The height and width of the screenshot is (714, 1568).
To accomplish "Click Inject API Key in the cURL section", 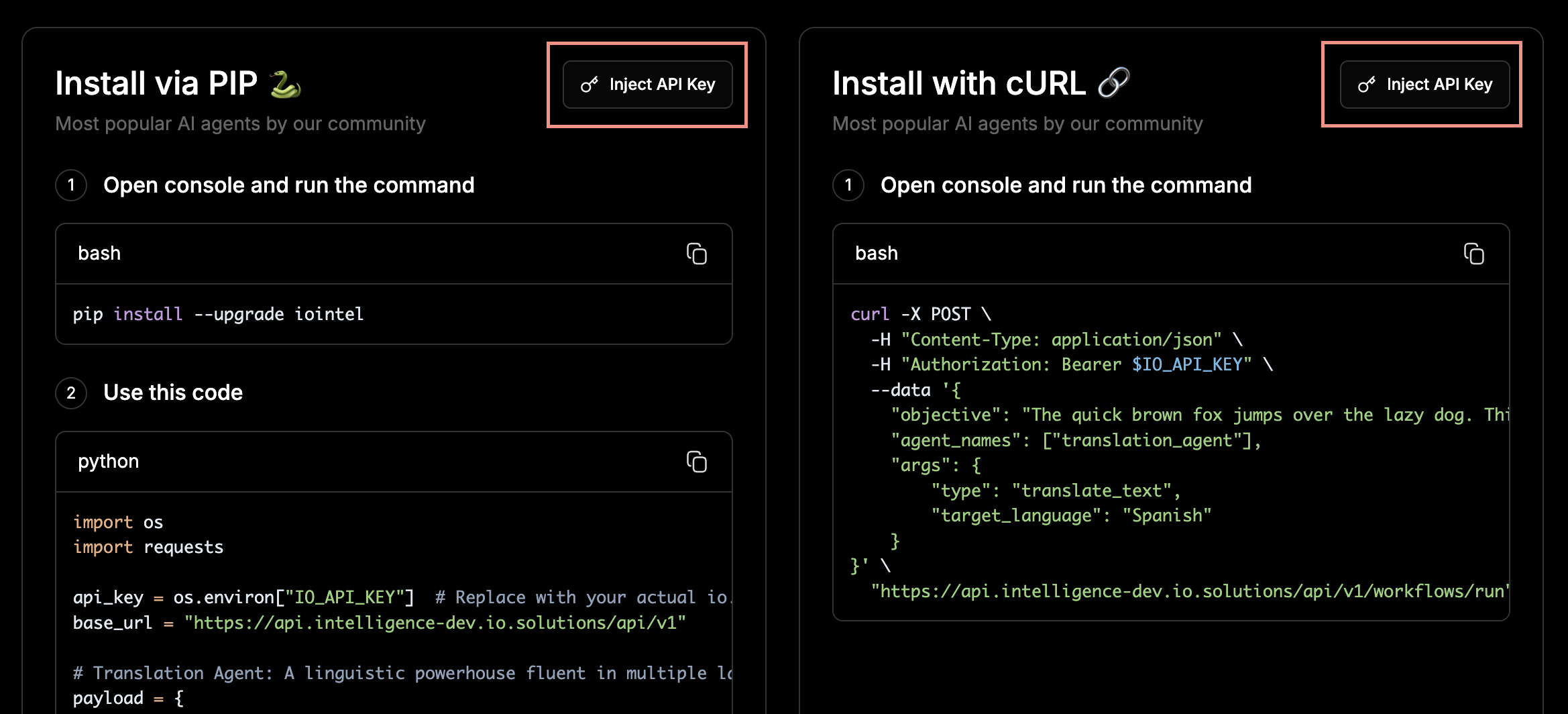I will click(x=1424, y=85).
